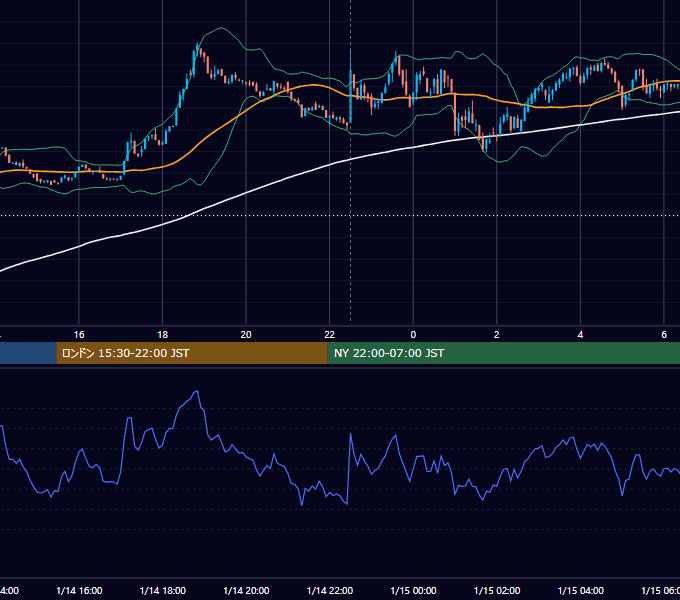
Task: Click the '1/14 22:00' date label
Action: pos(330,591)
